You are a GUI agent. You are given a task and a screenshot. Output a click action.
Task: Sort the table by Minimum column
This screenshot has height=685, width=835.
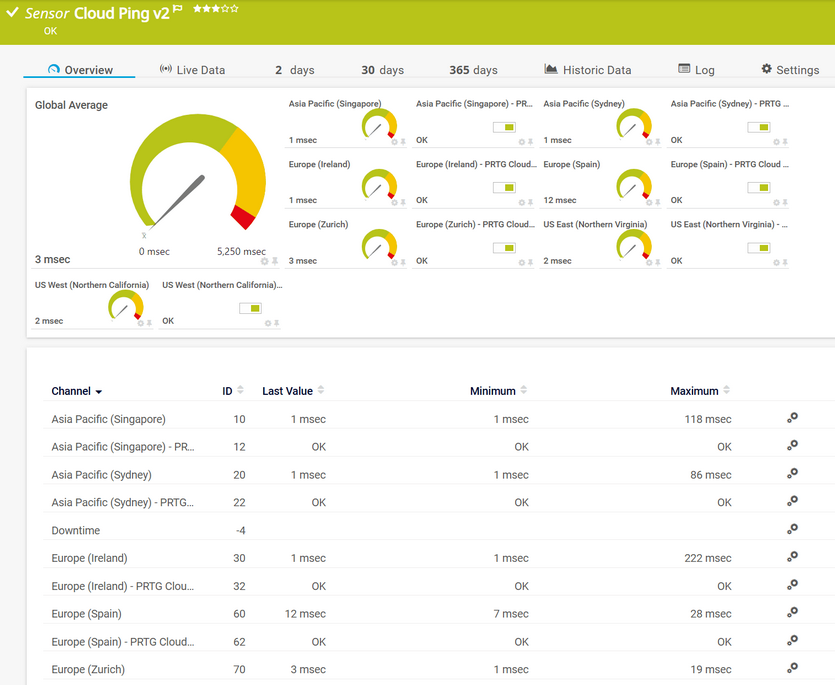[498, 391]
